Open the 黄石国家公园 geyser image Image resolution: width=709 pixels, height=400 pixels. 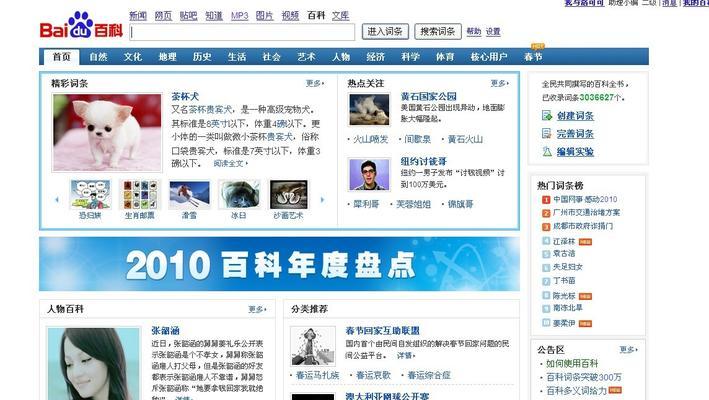tap(369, 109)
